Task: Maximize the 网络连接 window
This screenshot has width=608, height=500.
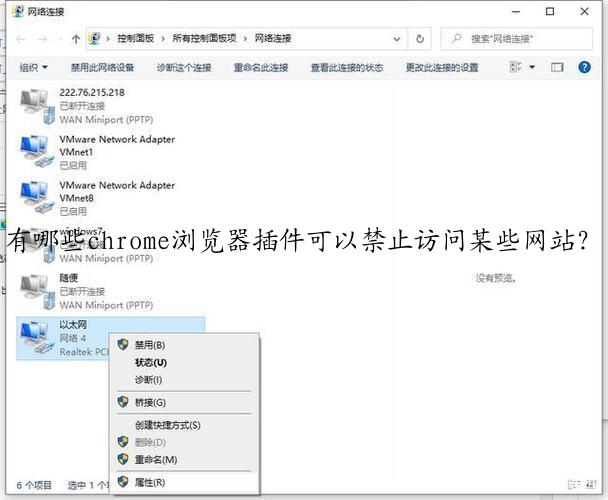Action: click(550, 12)
